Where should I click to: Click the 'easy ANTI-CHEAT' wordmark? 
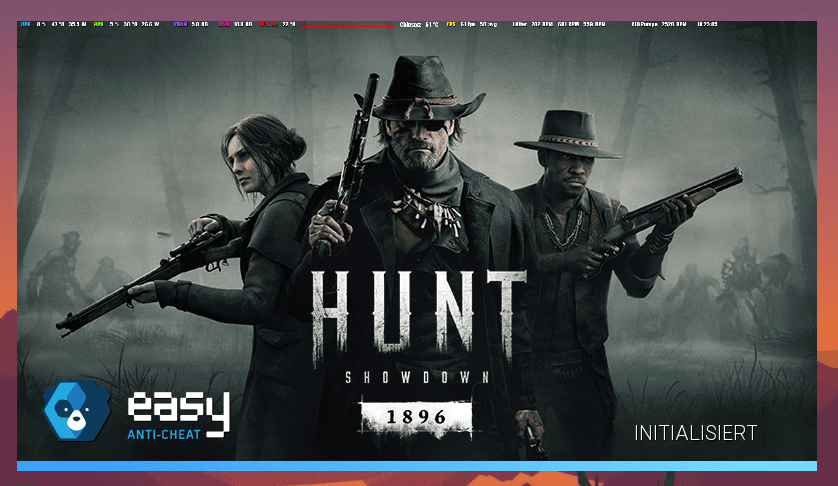pos(179,415)
